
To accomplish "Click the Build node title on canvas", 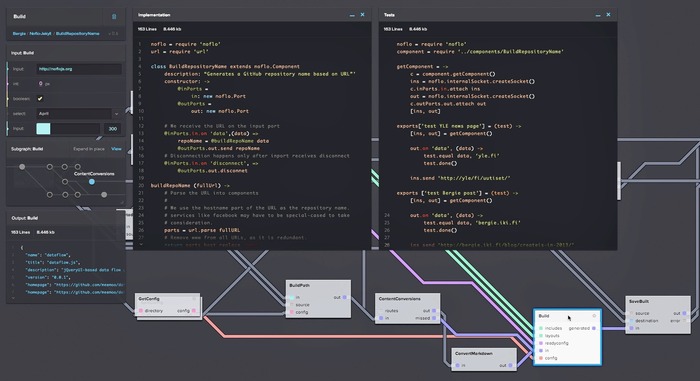I will (x=544, y=316).
